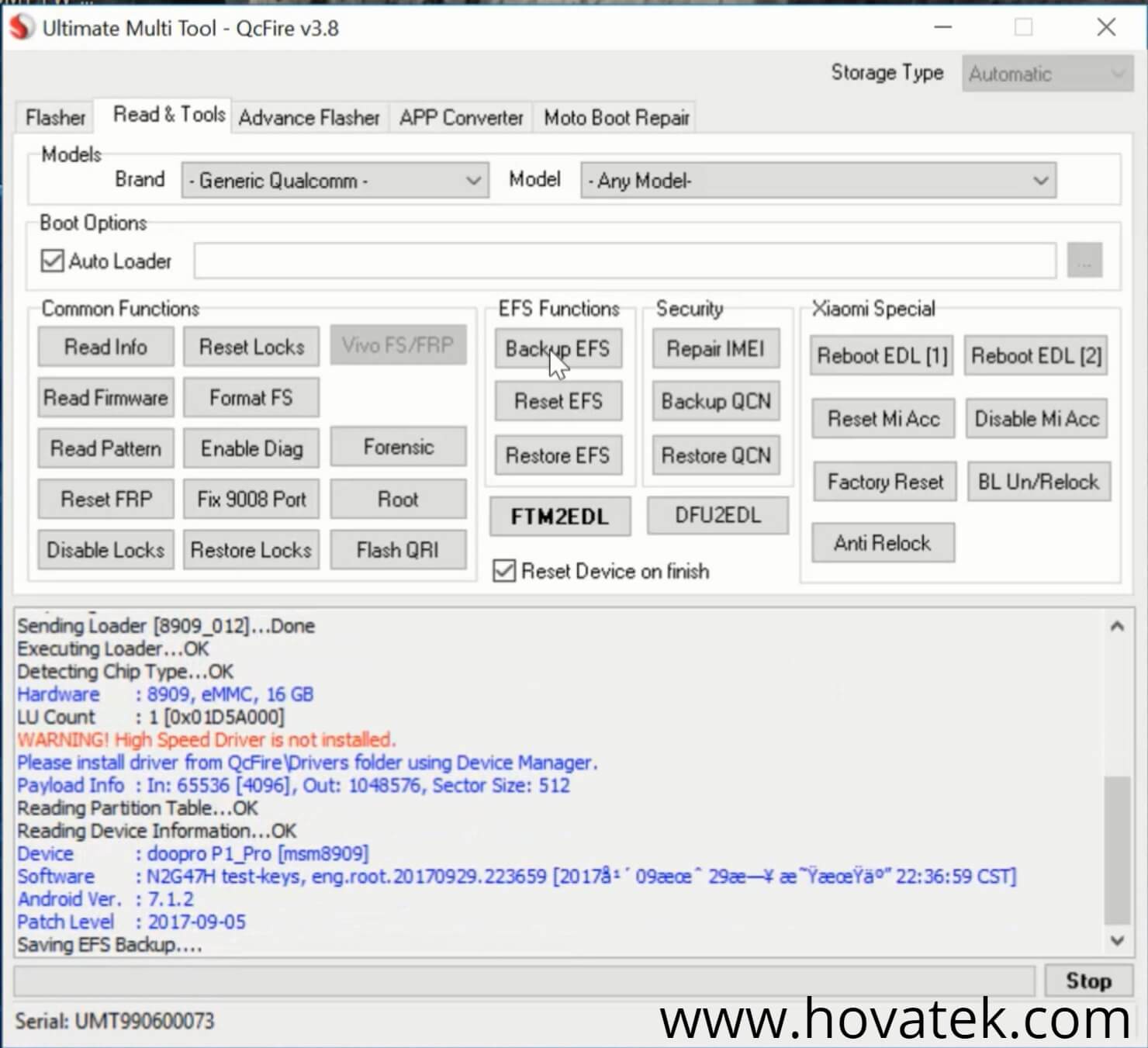Click the 'Device : doopro P1_Pro' log line
The height and width of the screenshot is (1048, 1148).
[192, 853]
